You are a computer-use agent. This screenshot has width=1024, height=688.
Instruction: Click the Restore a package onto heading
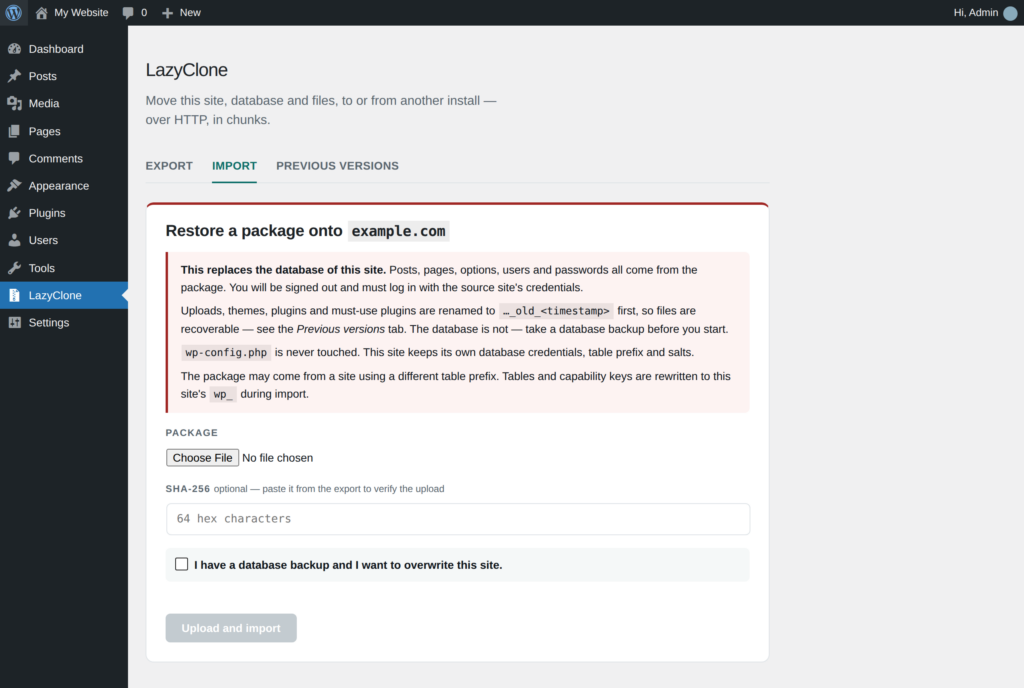tap(254, 231)
